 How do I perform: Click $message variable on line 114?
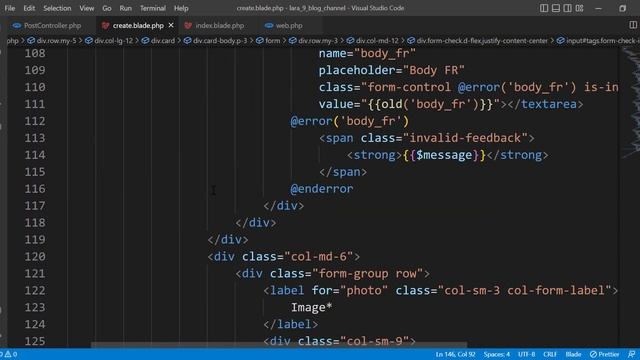click(444, 155)
